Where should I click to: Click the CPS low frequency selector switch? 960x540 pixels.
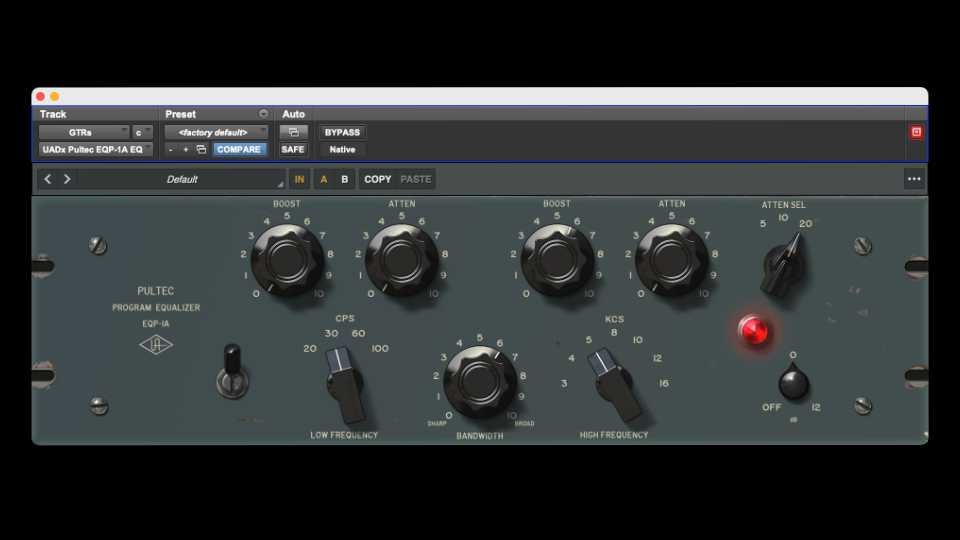[x=345, y=384]
